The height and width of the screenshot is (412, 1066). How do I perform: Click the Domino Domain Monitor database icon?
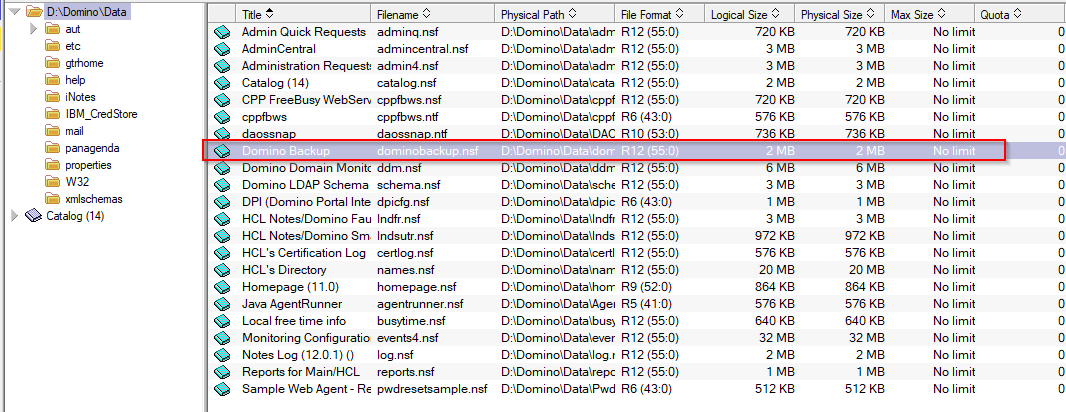tap(222, 168)
